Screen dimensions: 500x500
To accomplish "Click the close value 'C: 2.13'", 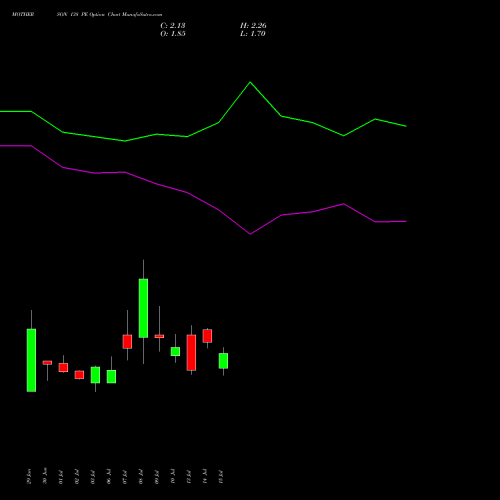I will tap(173, 26).
